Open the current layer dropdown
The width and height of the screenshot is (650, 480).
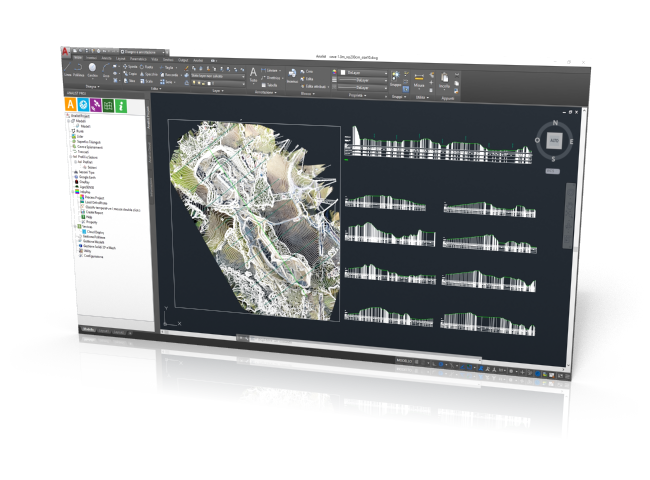[x=217, y=83]
